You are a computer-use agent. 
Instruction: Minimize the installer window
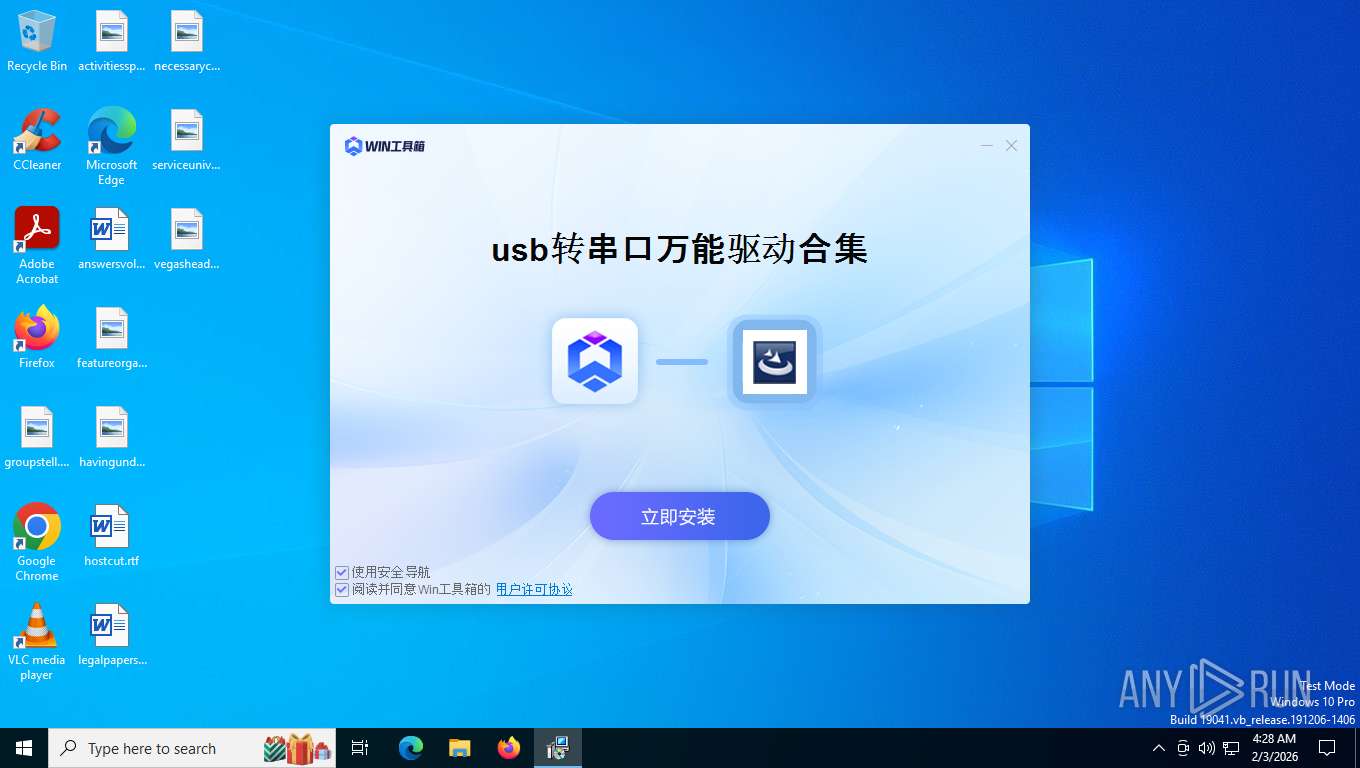pyautogui.click(x=986, y=146)
